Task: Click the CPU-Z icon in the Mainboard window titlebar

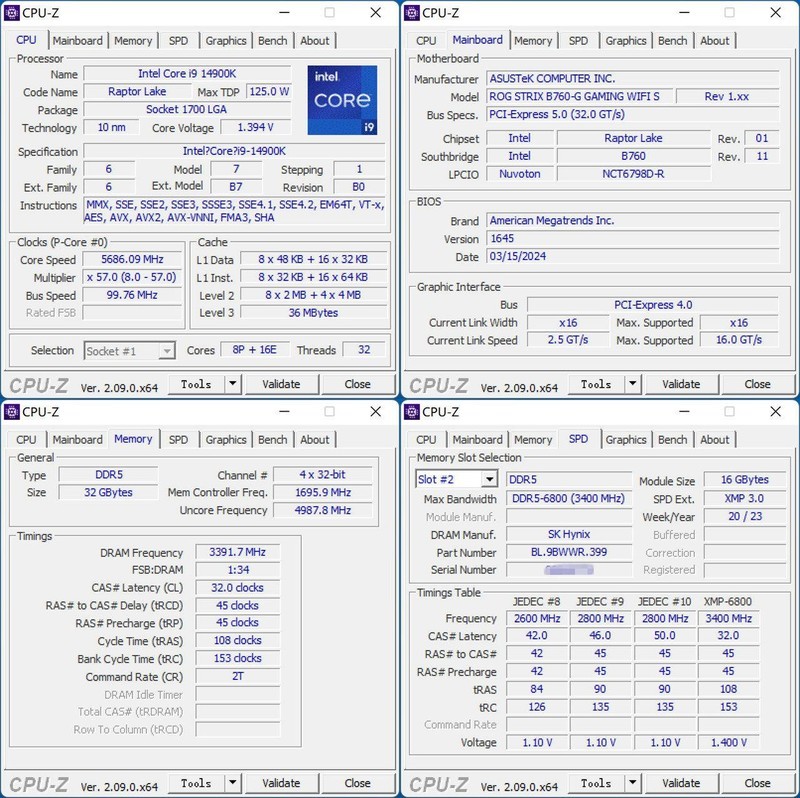Action: click(412, 13)
